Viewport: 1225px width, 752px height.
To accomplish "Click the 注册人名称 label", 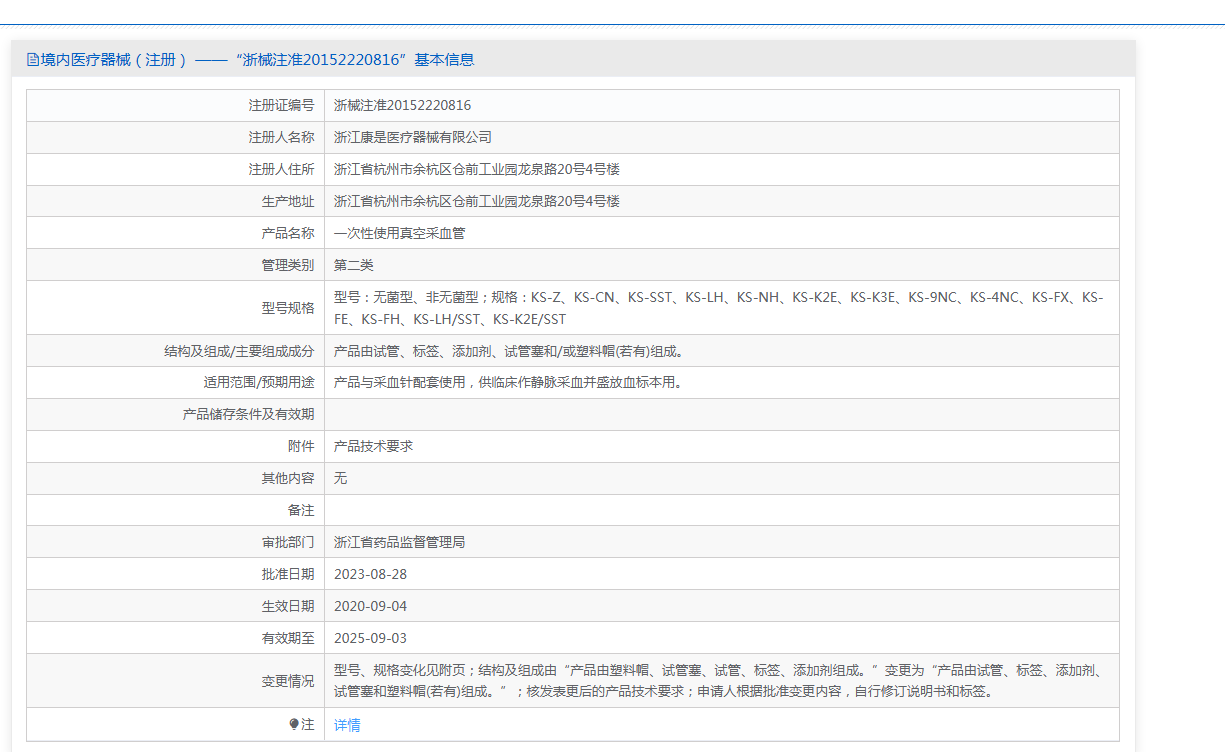I will pyautogui.click(x=281, y=137).
